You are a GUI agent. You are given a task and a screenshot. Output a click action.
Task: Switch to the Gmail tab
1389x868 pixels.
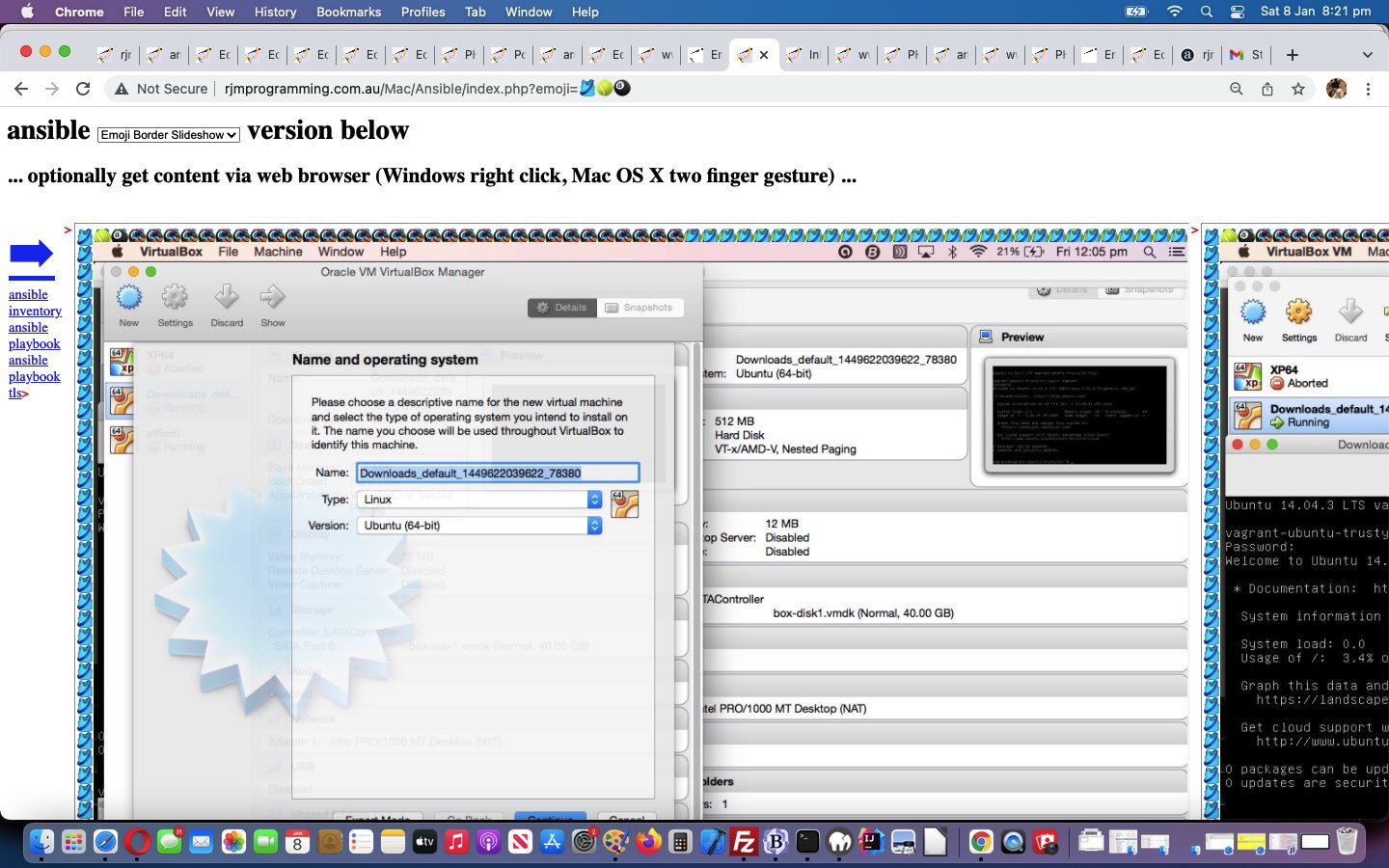tap(1245, 55)
